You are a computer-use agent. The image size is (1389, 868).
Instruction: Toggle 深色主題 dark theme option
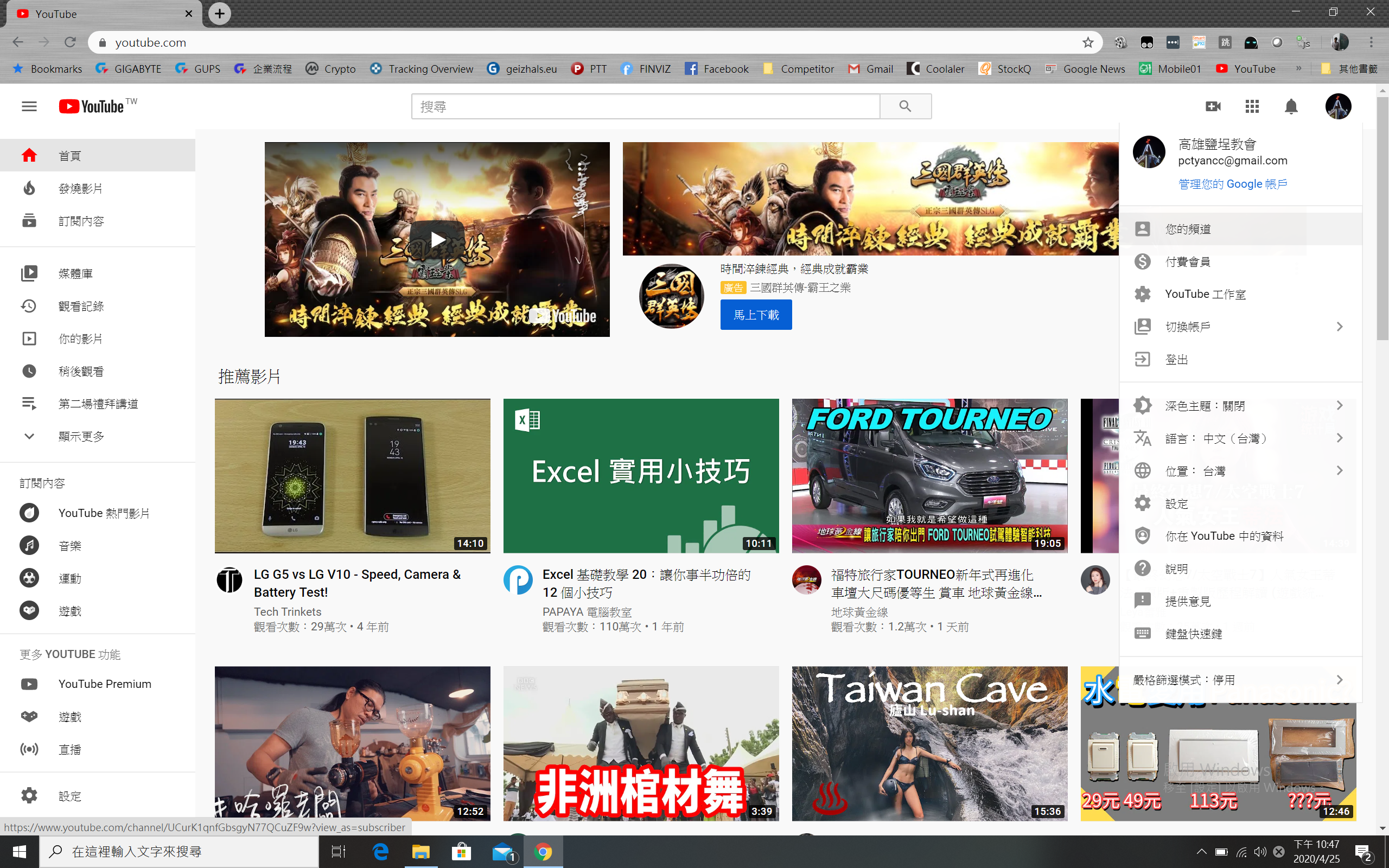(1240, 406)
